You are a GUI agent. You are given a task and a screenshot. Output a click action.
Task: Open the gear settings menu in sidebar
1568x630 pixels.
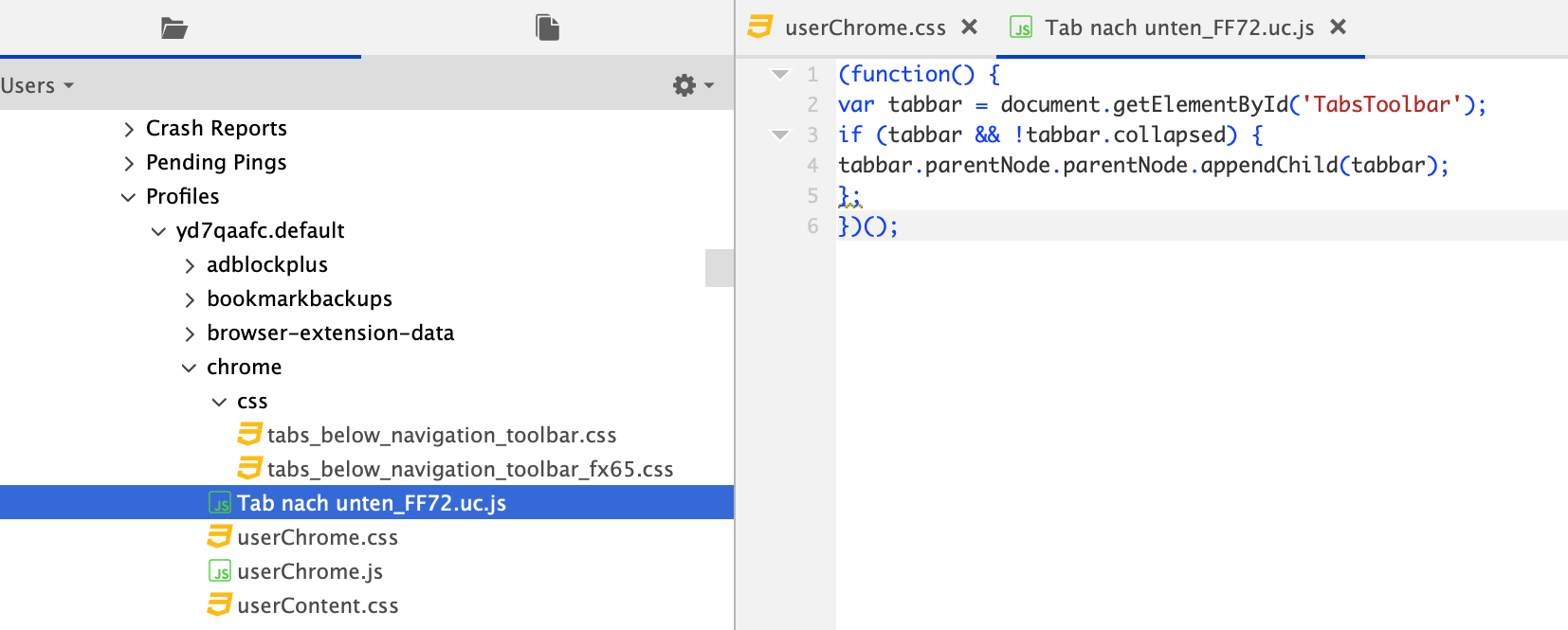pos(692,85)
